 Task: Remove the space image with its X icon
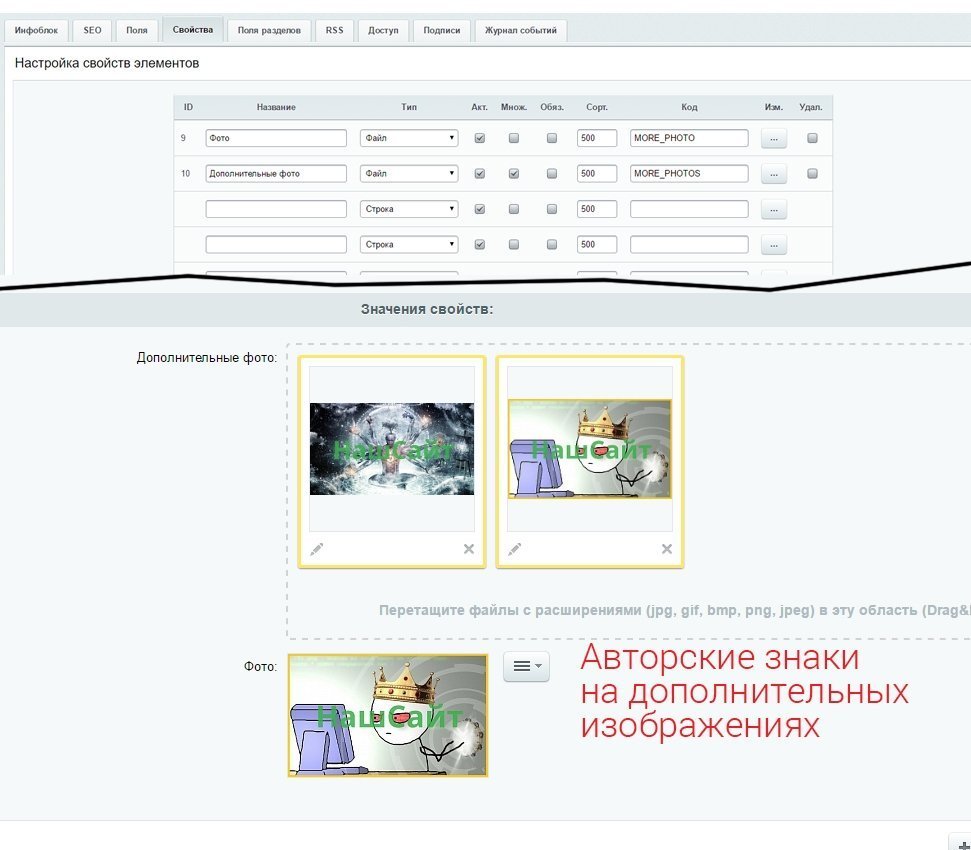click(468, 549)
